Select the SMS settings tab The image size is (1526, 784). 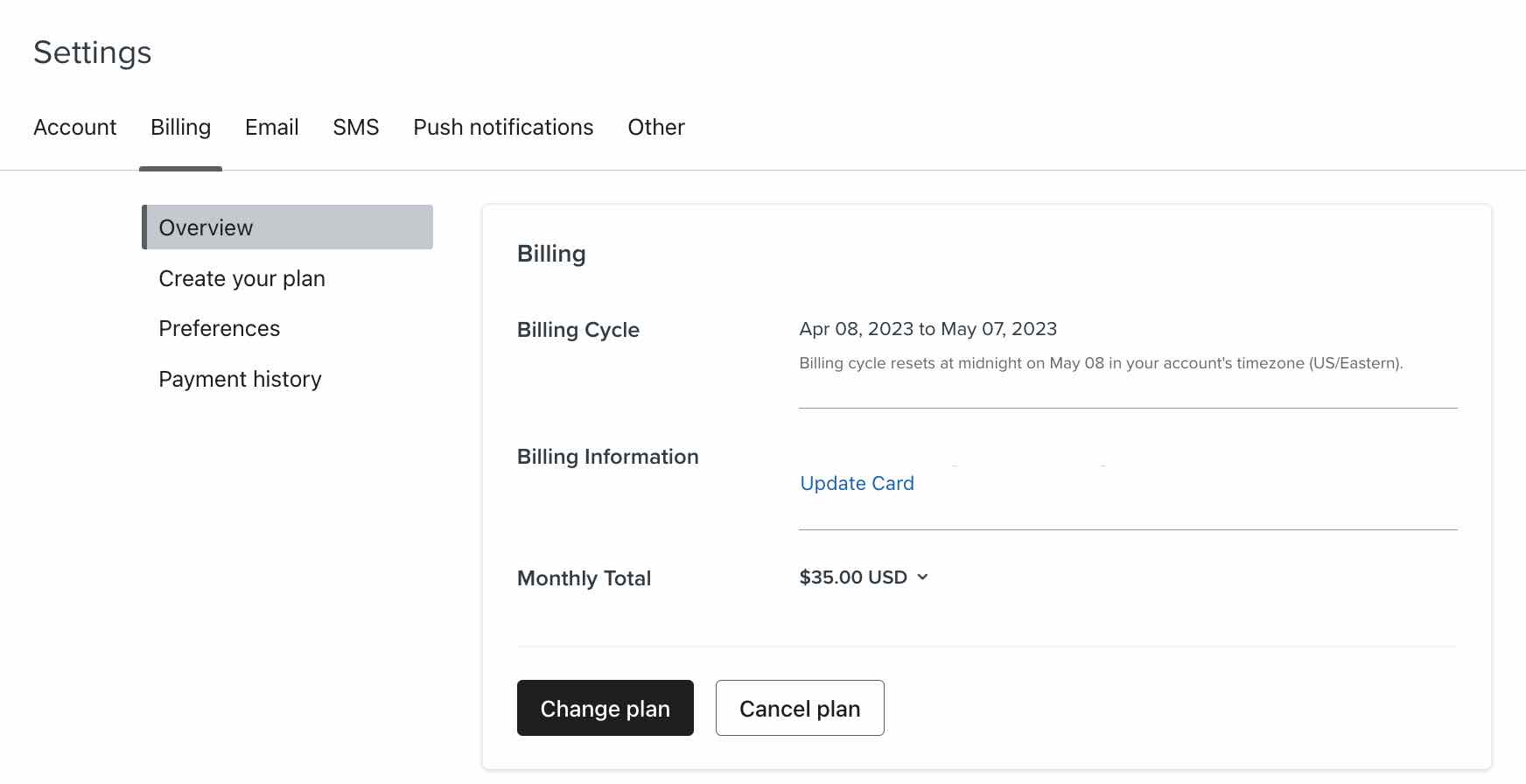point(355,128)
